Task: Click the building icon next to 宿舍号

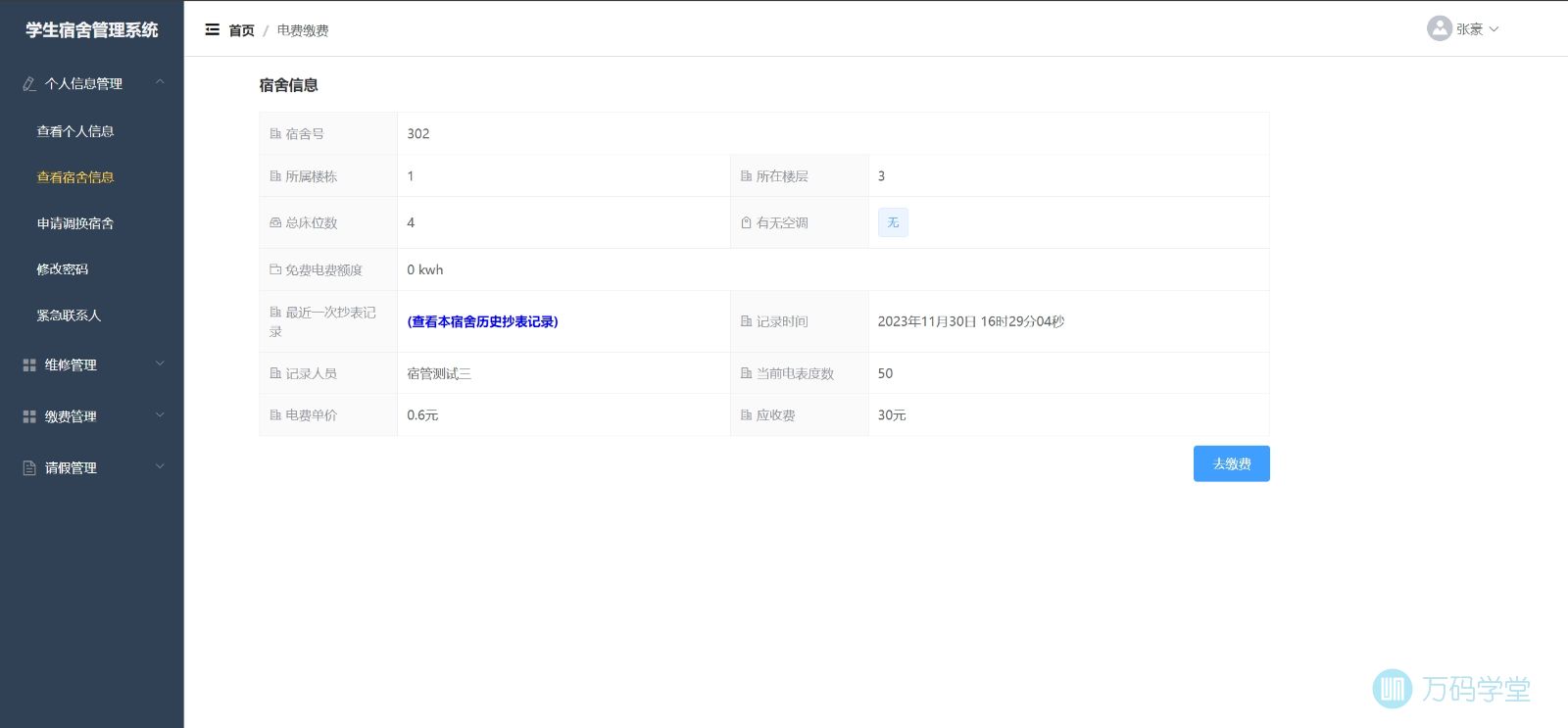Action: pyautogui.click(x=275, y=134)
